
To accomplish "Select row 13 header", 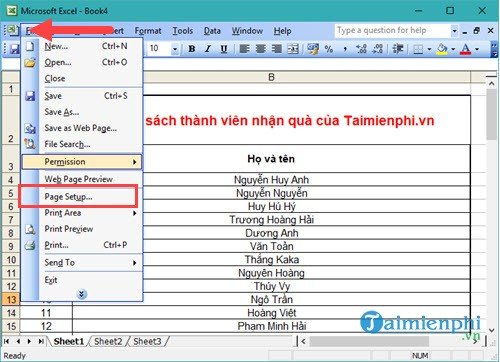I will pyautogui.click(x=11, y=299).
